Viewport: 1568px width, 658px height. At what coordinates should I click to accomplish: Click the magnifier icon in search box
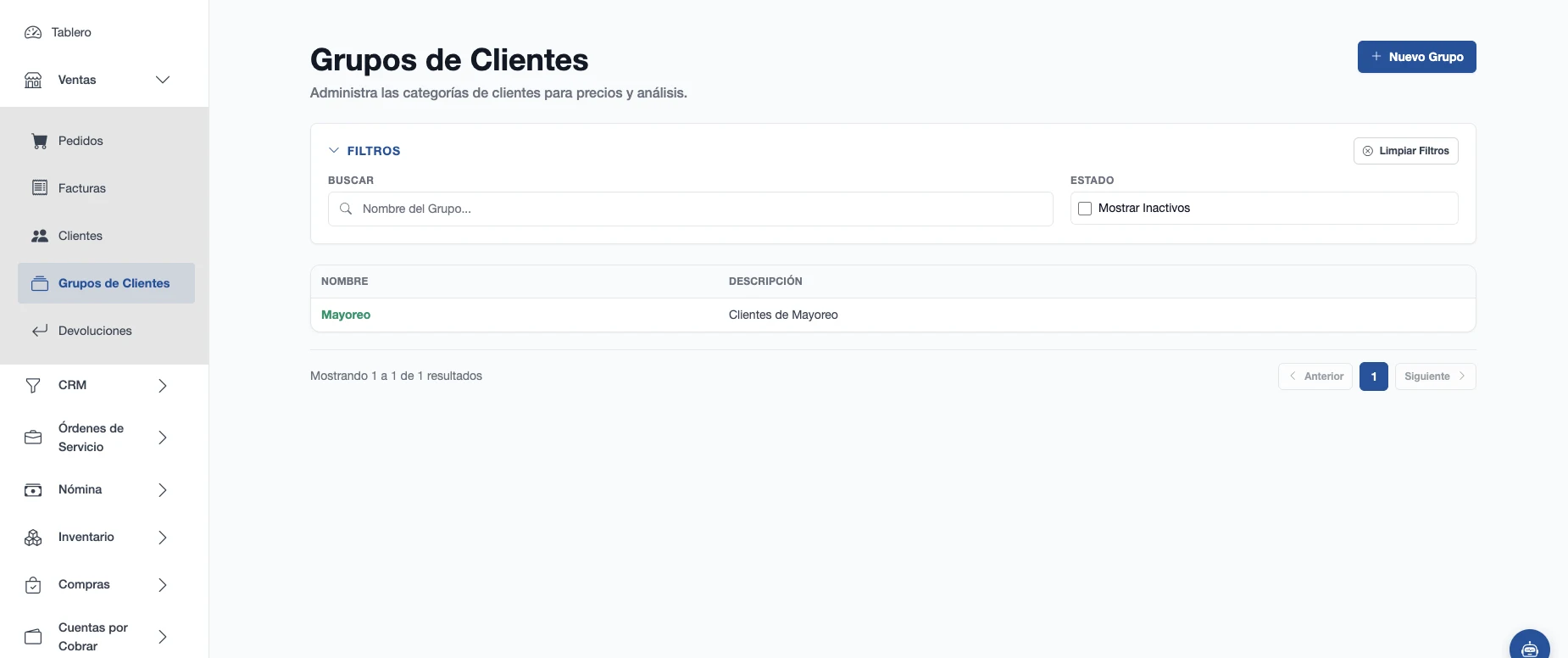pos(346,209)
